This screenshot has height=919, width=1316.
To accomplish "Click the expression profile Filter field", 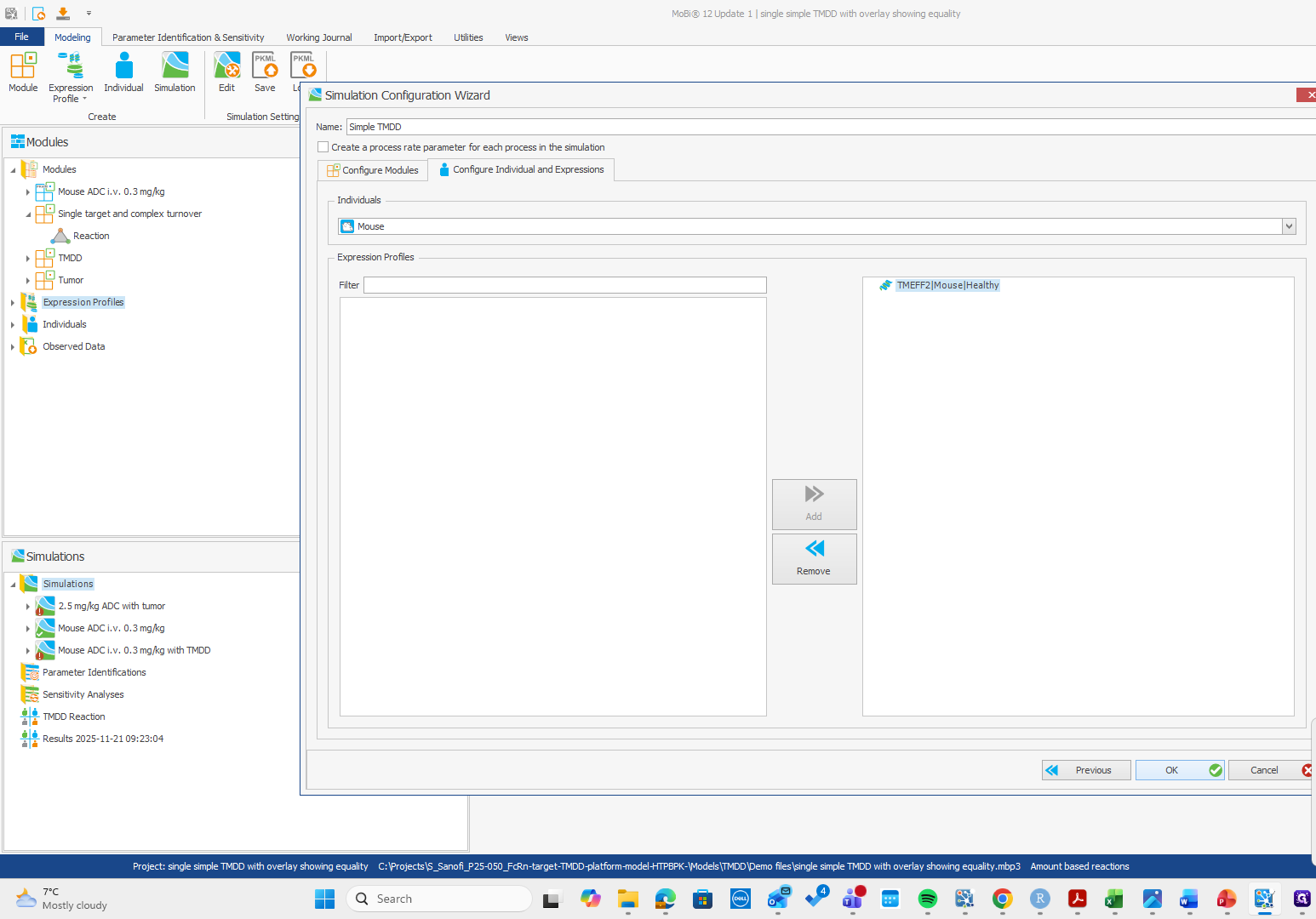I will (564, 285).
